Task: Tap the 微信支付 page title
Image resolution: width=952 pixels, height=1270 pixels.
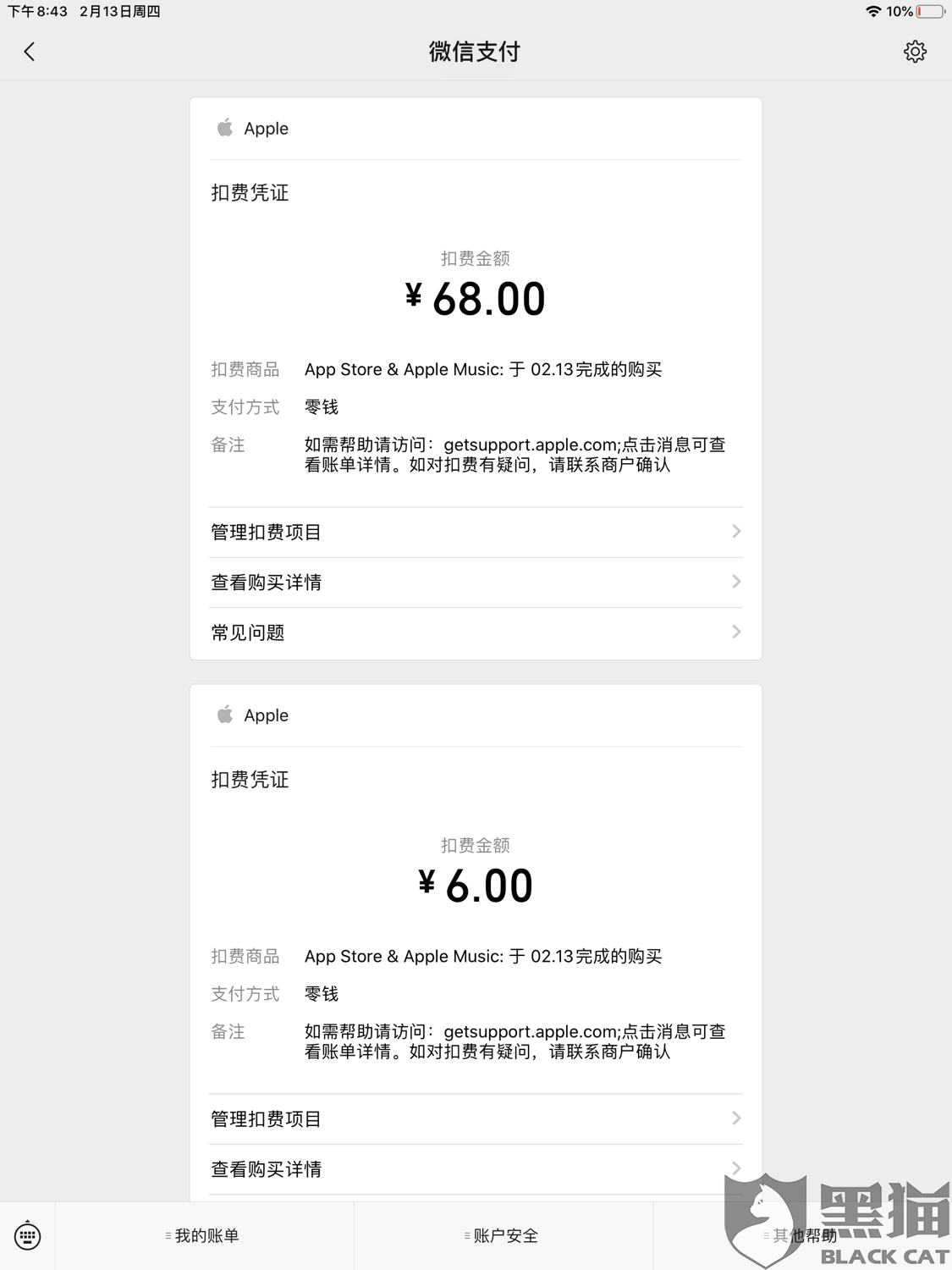Action: [475, 52]
